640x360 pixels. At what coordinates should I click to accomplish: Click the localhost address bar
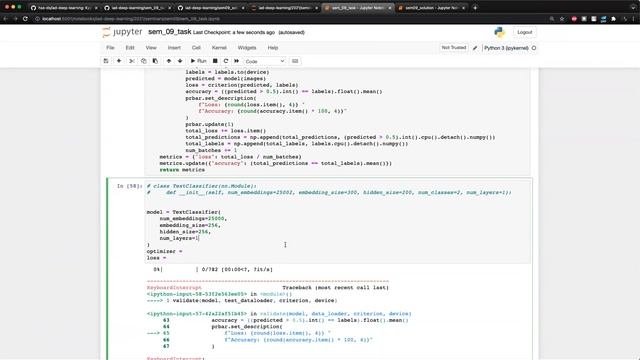click(x=286, y=19)
